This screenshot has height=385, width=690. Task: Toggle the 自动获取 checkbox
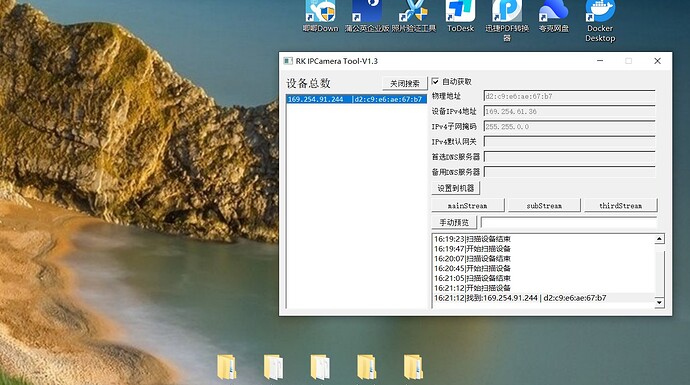click(435, 81)
